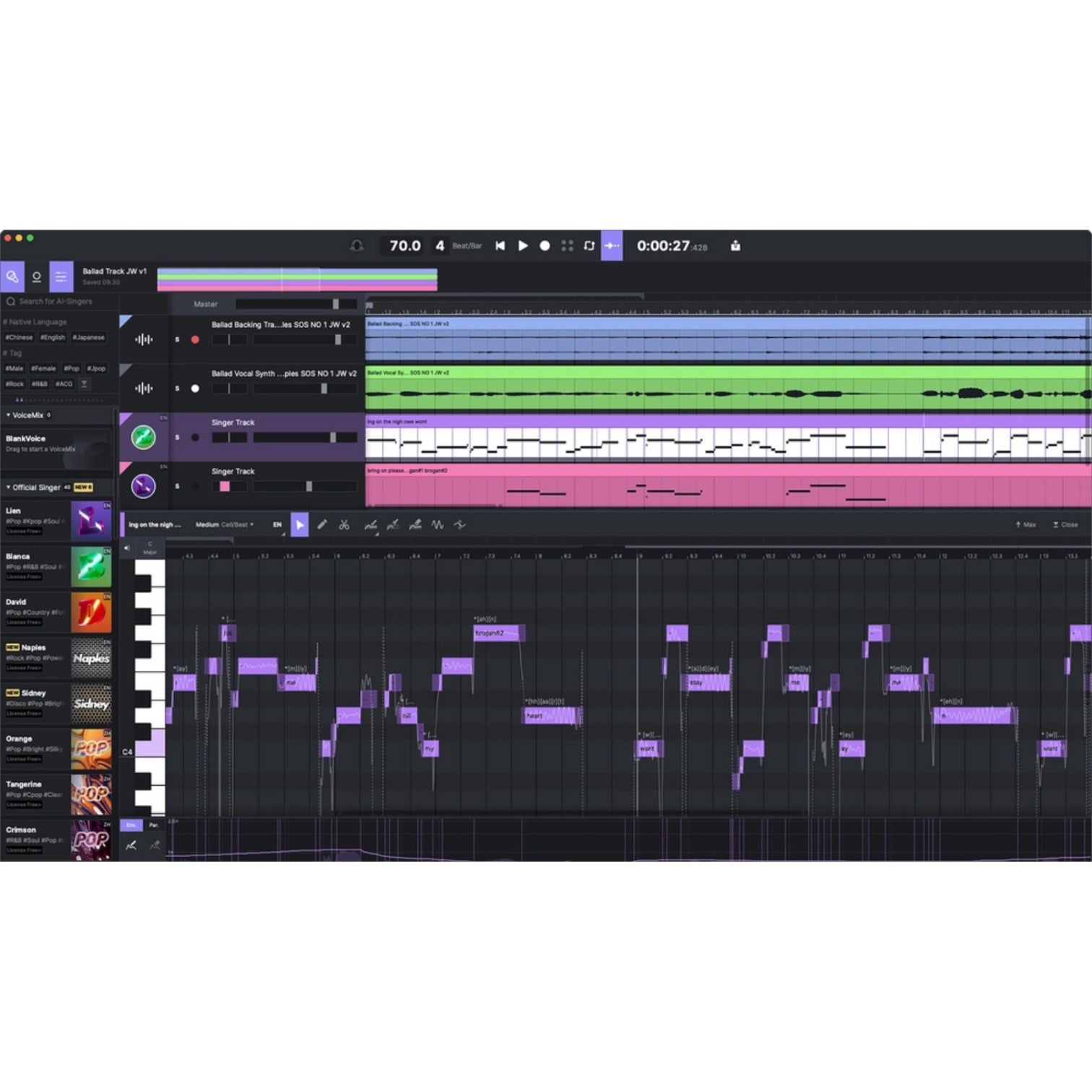Click the Record button in transport bar
Viewport: 1092px width, 1092px height.
tap(545, 246)
